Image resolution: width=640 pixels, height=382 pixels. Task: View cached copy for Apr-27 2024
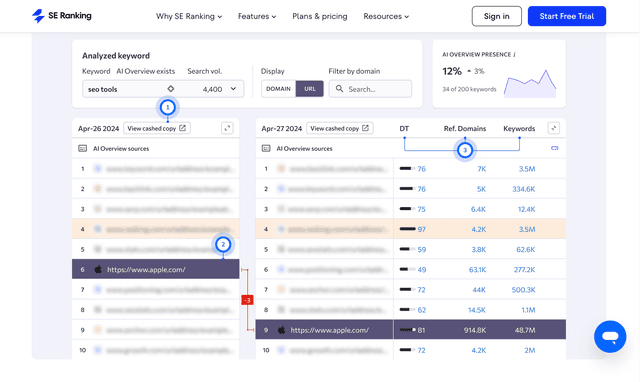pos(340,128)
